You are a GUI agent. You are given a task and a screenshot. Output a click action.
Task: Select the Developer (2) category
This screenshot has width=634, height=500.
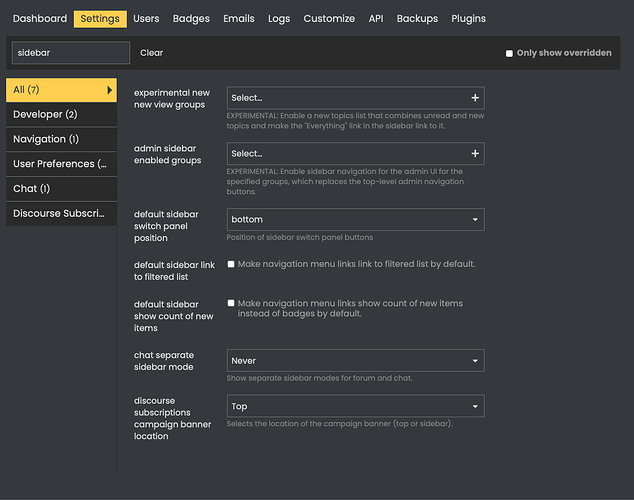tap(61, 114)
